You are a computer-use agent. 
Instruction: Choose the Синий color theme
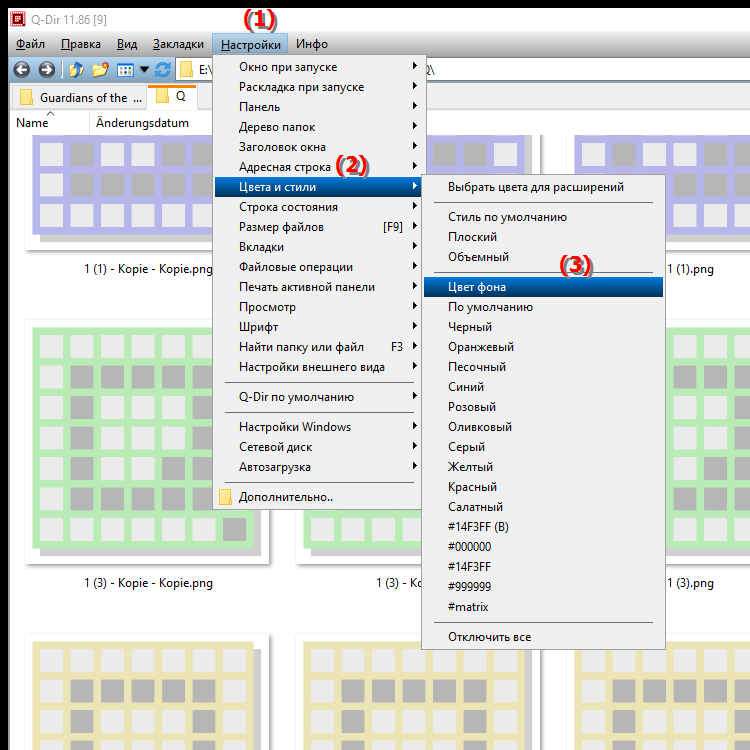pyautogui.click(x=543, y=387)
